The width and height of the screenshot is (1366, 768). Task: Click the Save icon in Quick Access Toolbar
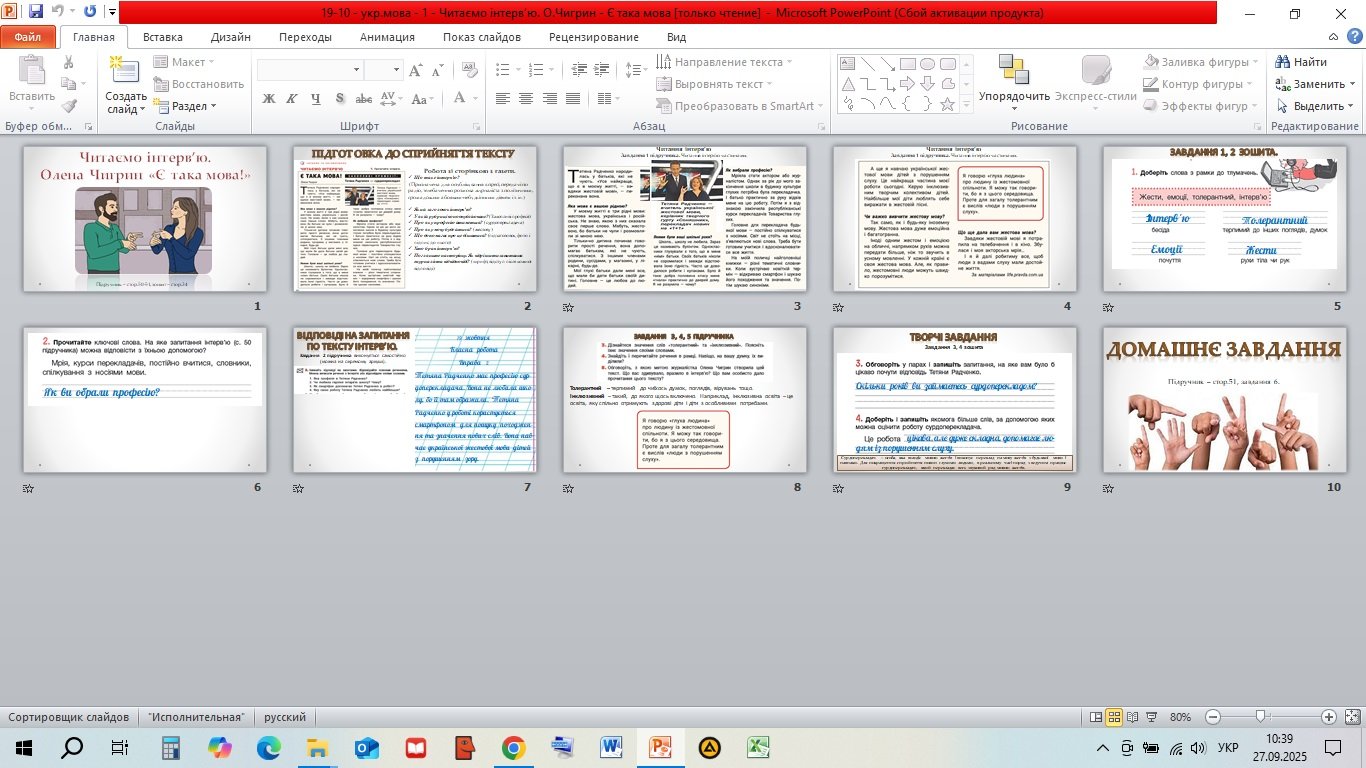(36, 12)
